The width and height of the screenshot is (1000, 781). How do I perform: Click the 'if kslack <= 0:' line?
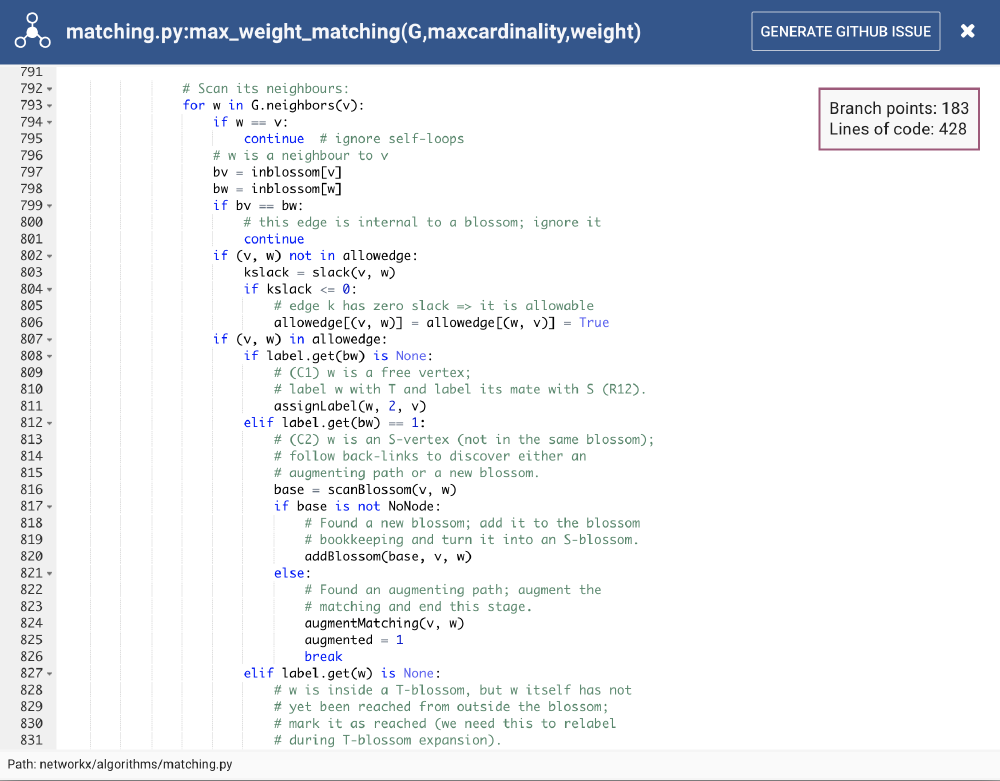[300, 289]
